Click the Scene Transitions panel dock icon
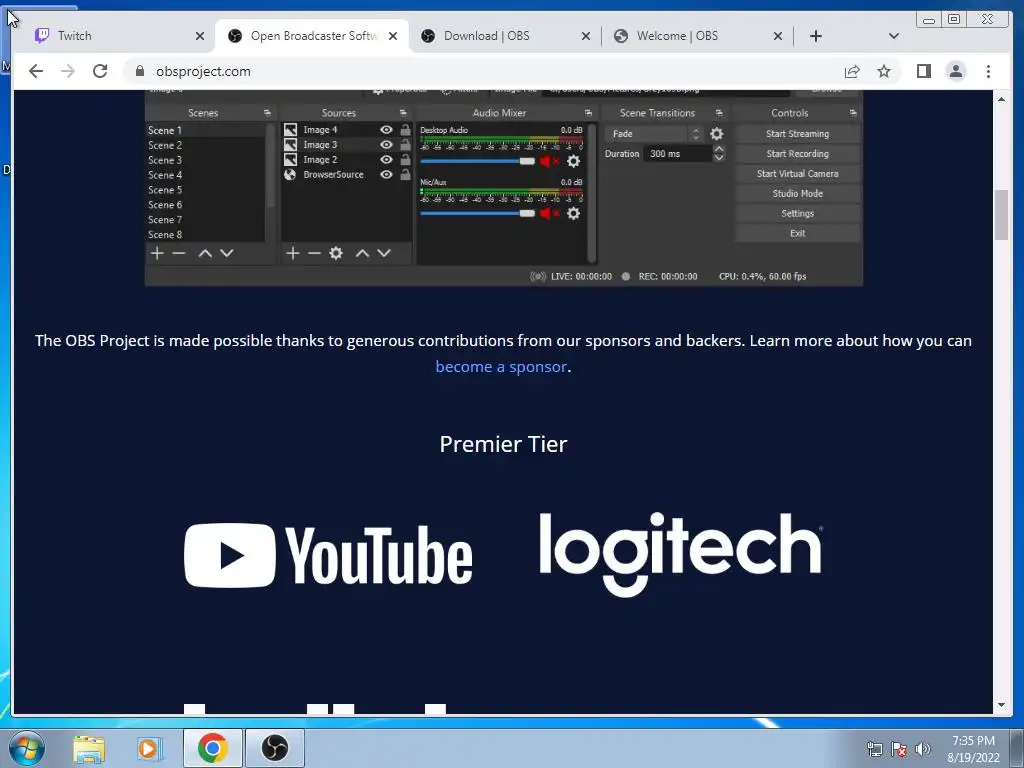Viewport: 1024px width, 768px height. [x=719, y=113]
